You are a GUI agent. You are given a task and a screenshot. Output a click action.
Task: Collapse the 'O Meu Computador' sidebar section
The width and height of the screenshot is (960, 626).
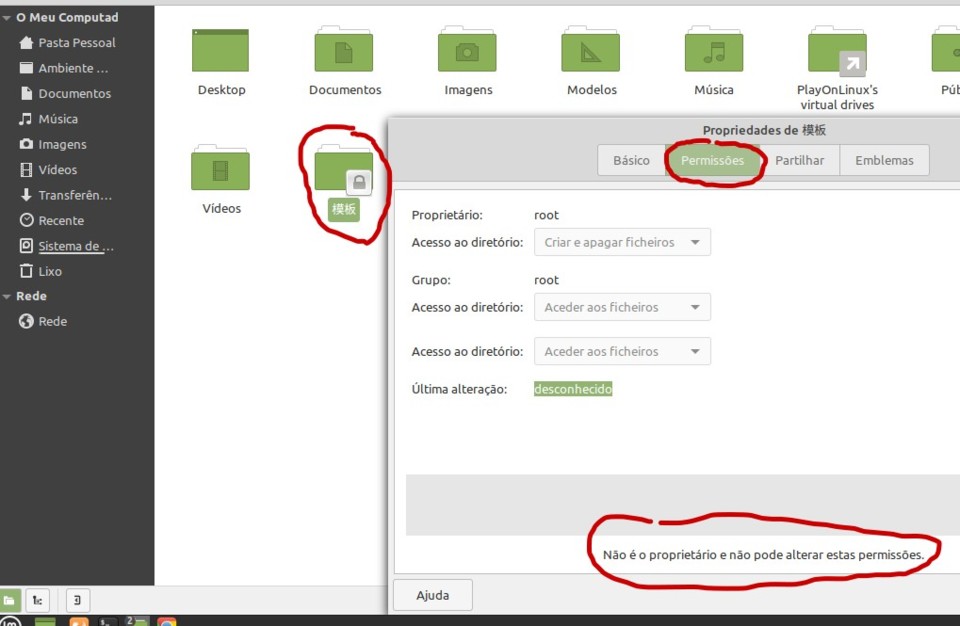point(7,18)
